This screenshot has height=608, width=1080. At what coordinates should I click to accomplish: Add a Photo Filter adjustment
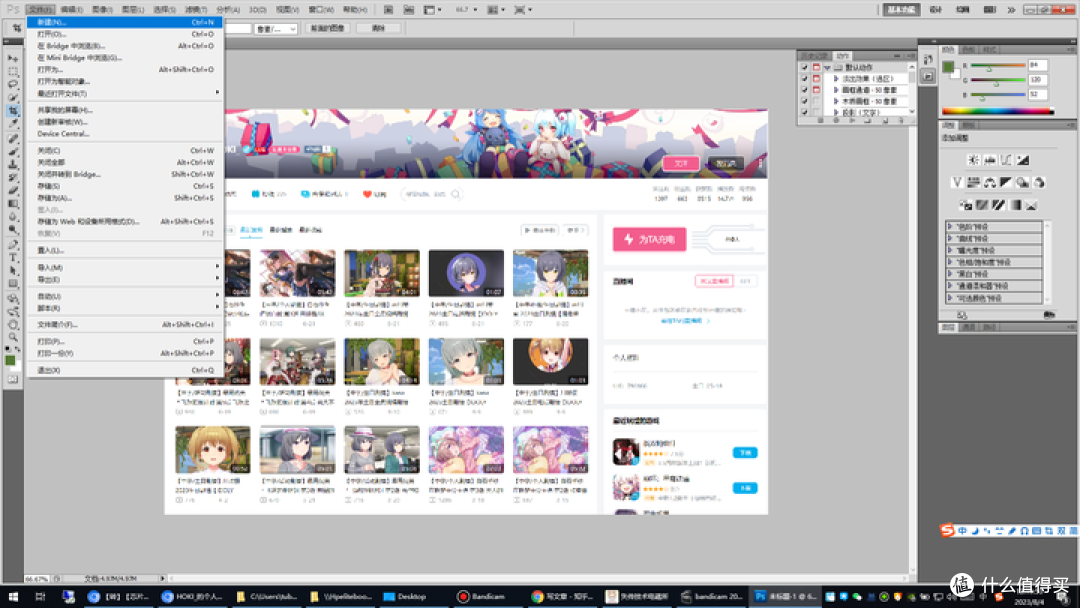[1023, 182]
